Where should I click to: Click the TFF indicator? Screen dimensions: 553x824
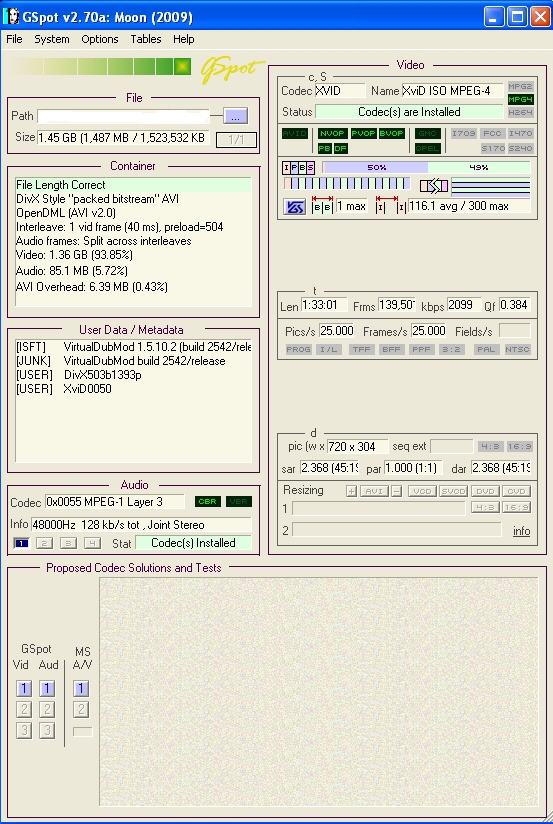point(362,349)
